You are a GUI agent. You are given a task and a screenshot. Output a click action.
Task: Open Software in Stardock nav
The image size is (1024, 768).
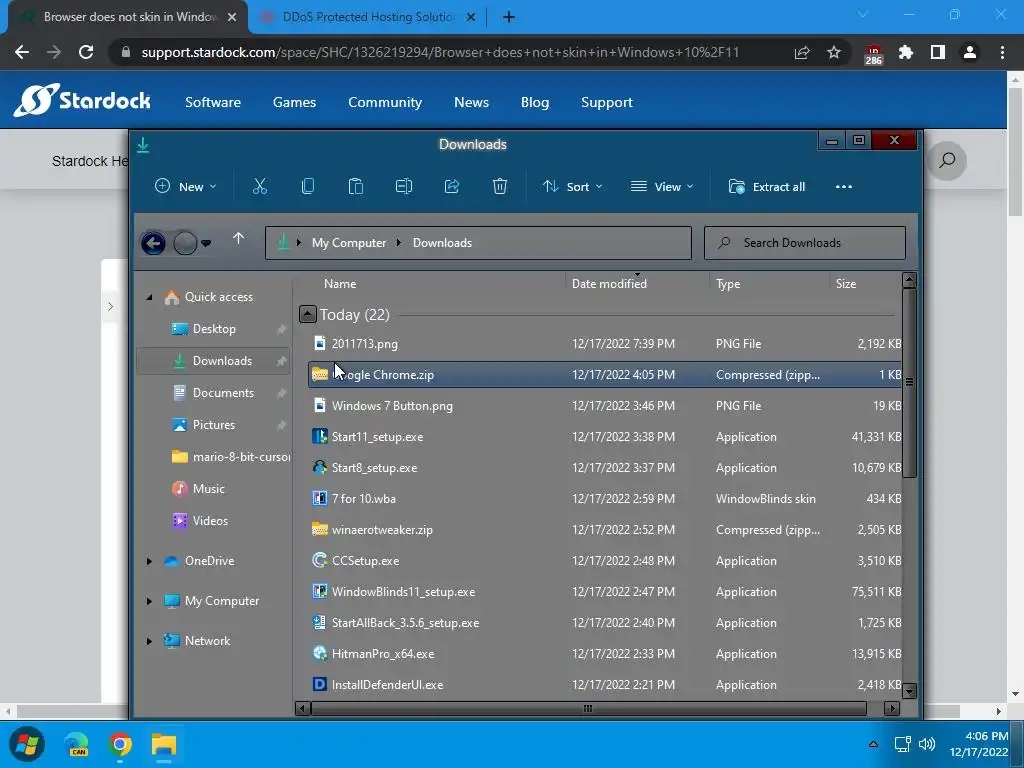[213, 102]
